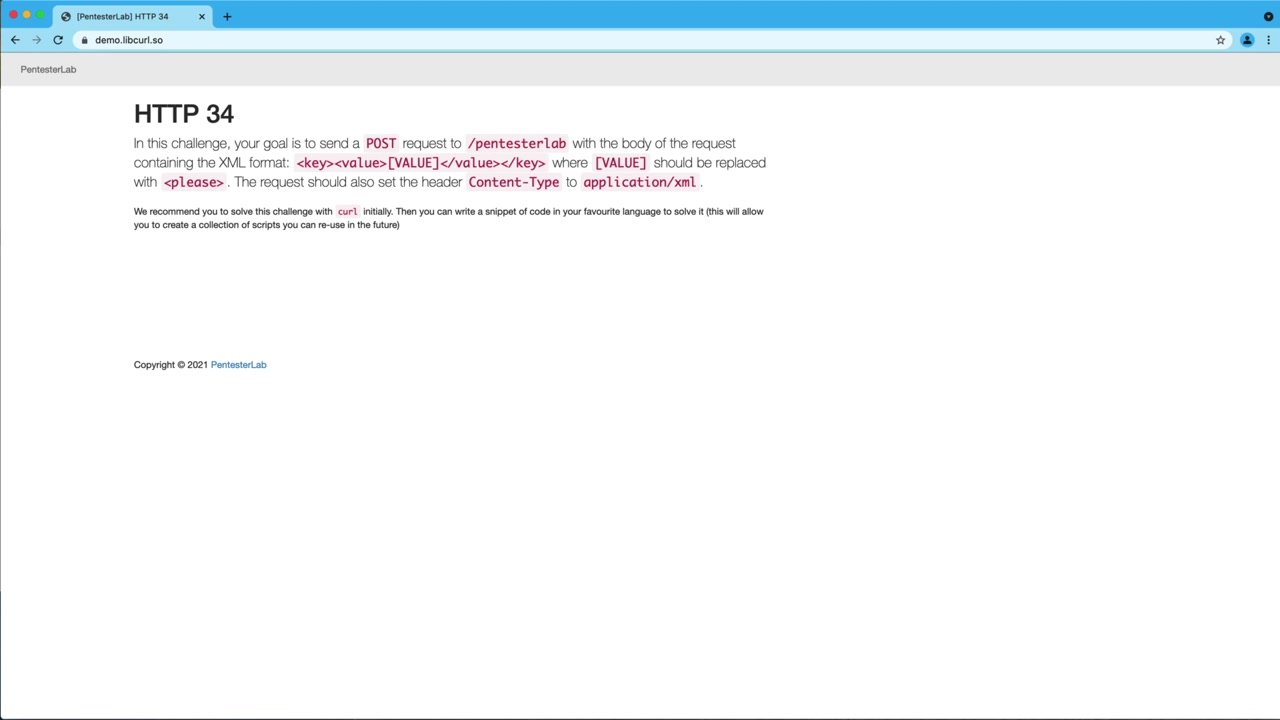1280x720 pixels.
Task: Click the red window close button
Action: point(13,15)
